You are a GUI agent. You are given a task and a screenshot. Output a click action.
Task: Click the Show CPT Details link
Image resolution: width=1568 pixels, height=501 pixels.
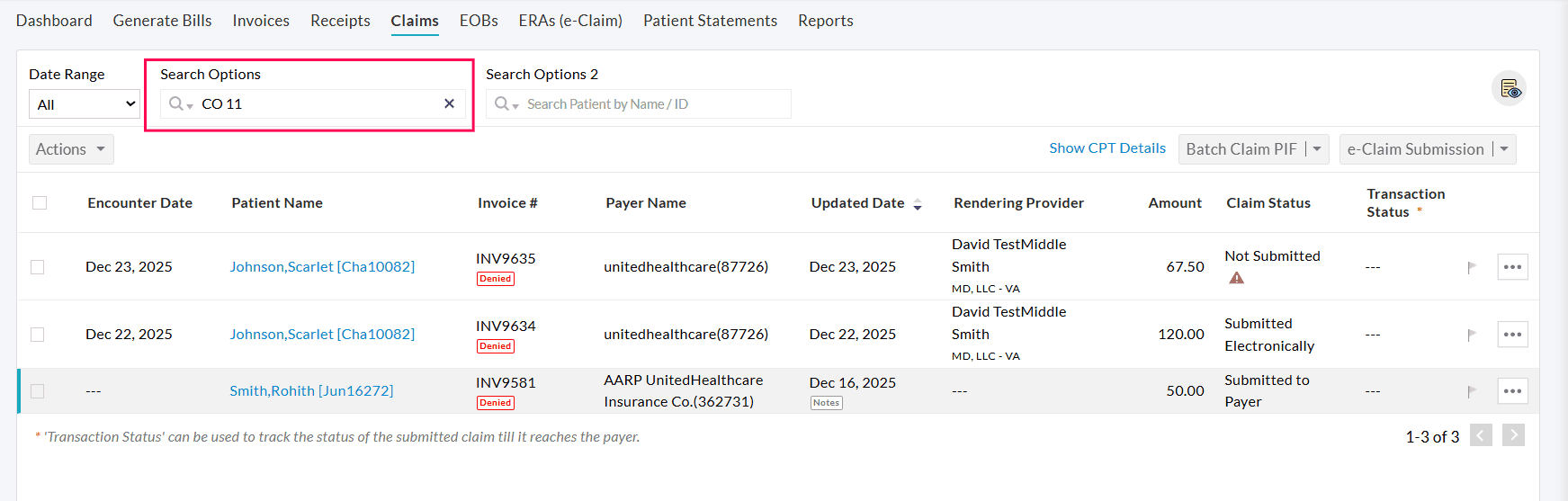click(x=1107, y=148)
